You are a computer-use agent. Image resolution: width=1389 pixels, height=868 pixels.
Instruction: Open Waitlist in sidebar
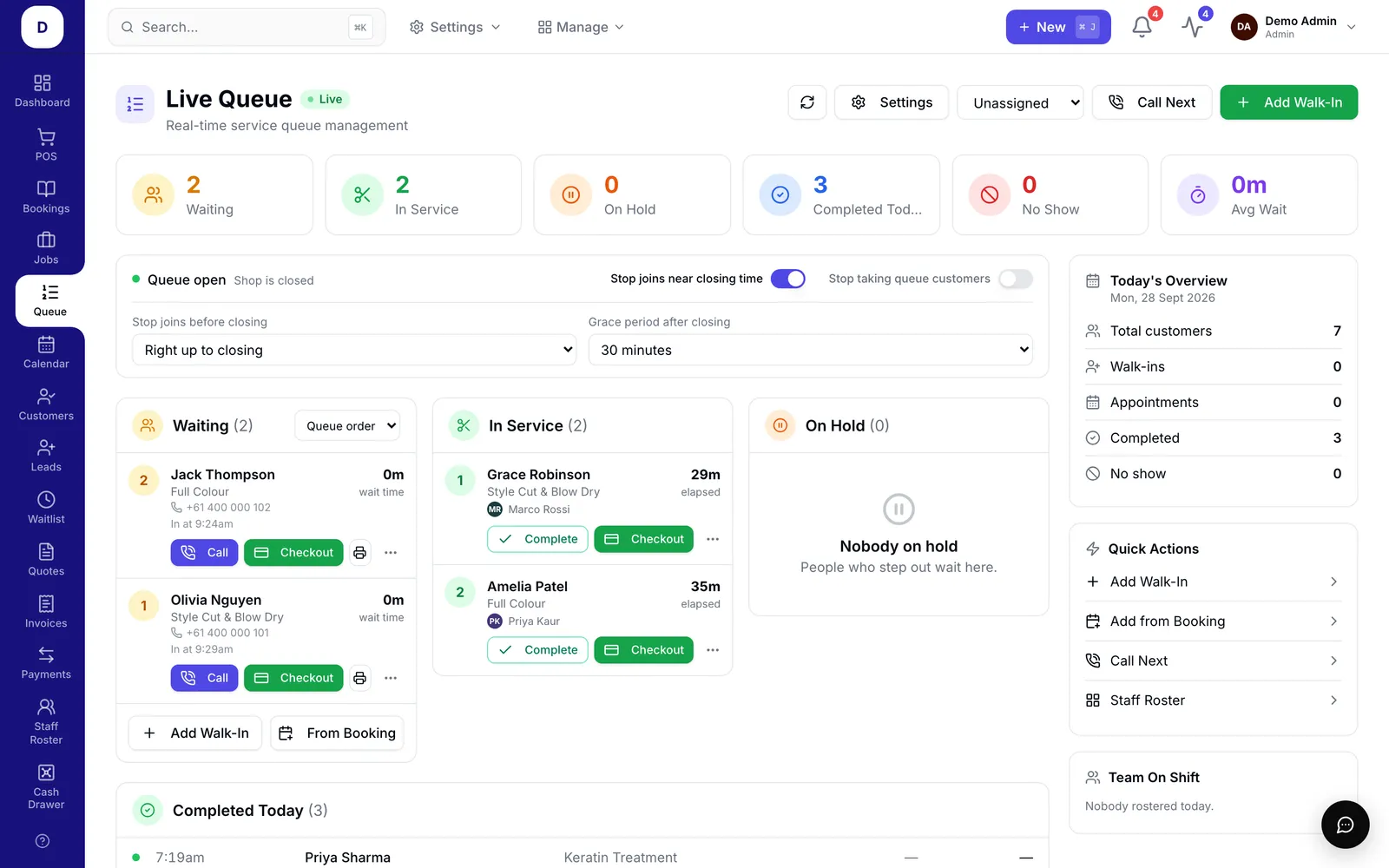[46, 508]
